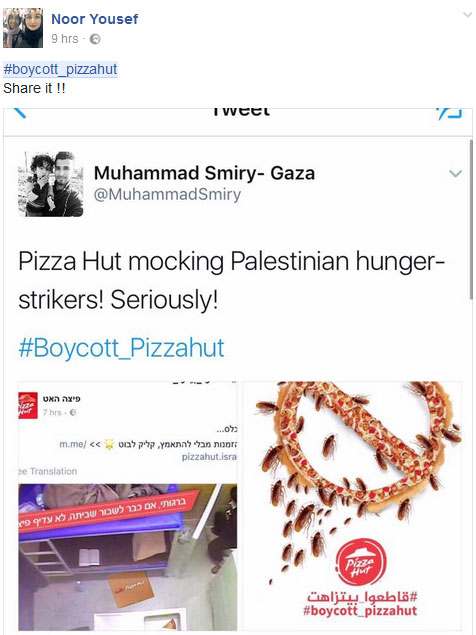Open the #boycott_pizzahut hashtag in post
The image size is (476, 635).
(x=60, y=69)
